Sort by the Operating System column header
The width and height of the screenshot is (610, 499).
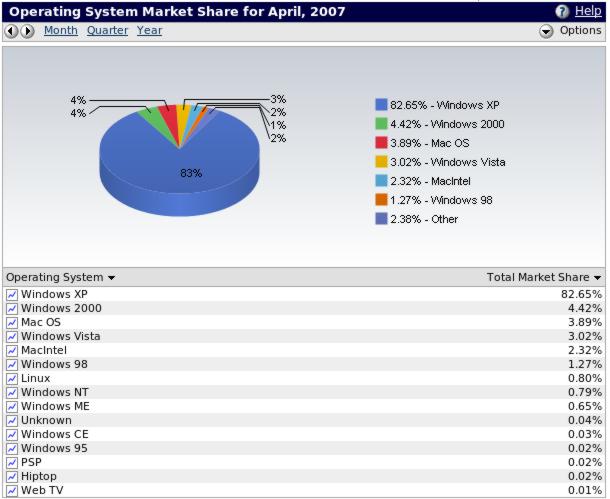(60, 277)
